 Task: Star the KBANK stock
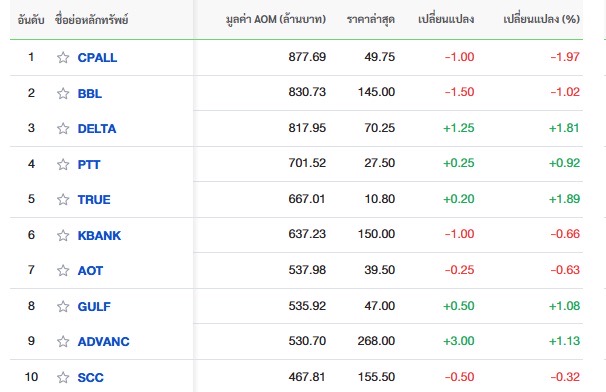point(63,235)
